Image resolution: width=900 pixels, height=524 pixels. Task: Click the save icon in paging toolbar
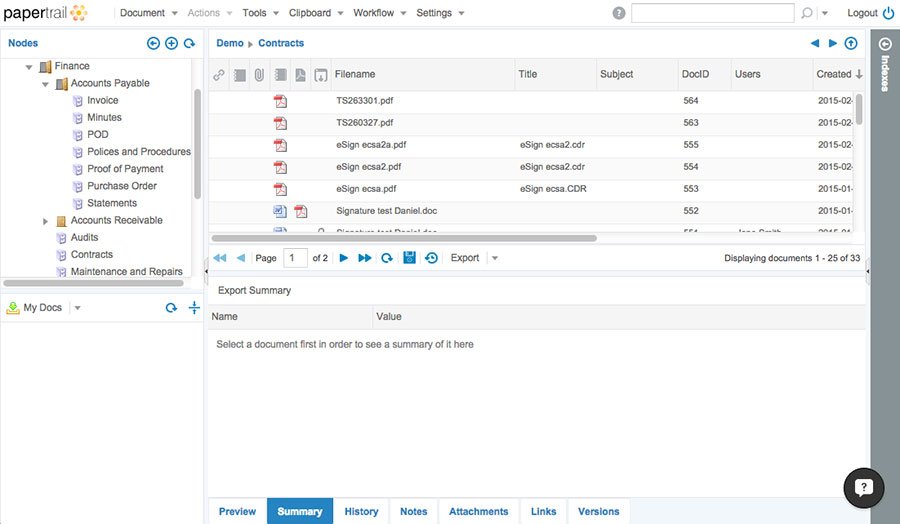409,258
